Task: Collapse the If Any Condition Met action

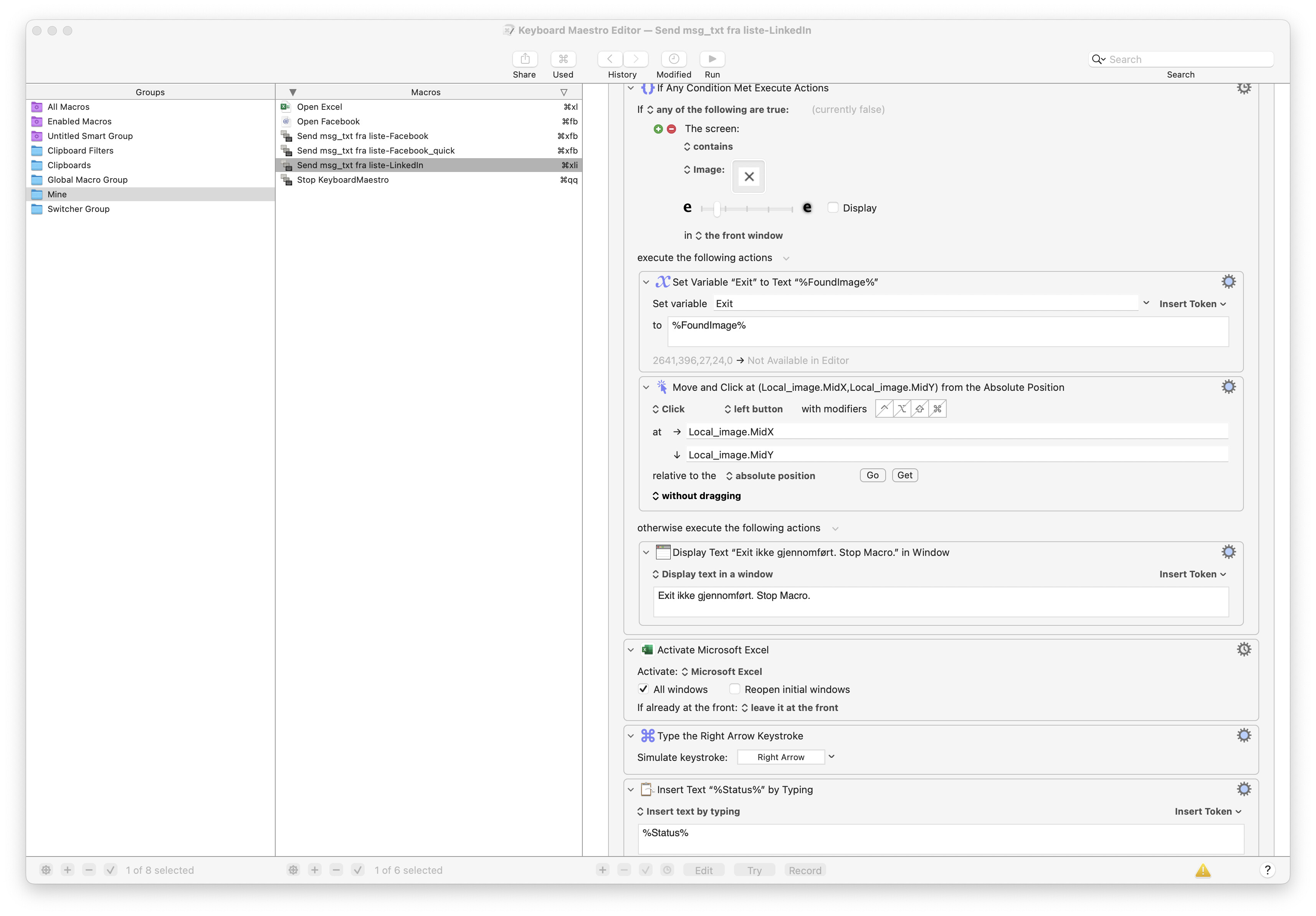Action: point(630,88)
